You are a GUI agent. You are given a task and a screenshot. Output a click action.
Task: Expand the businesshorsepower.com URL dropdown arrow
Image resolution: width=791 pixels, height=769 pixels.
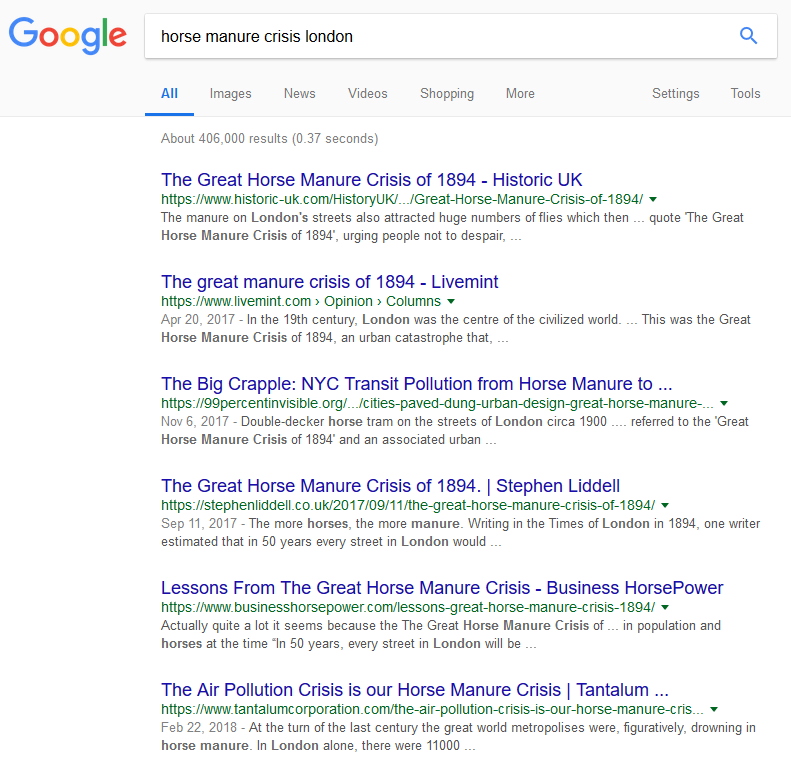665,607
